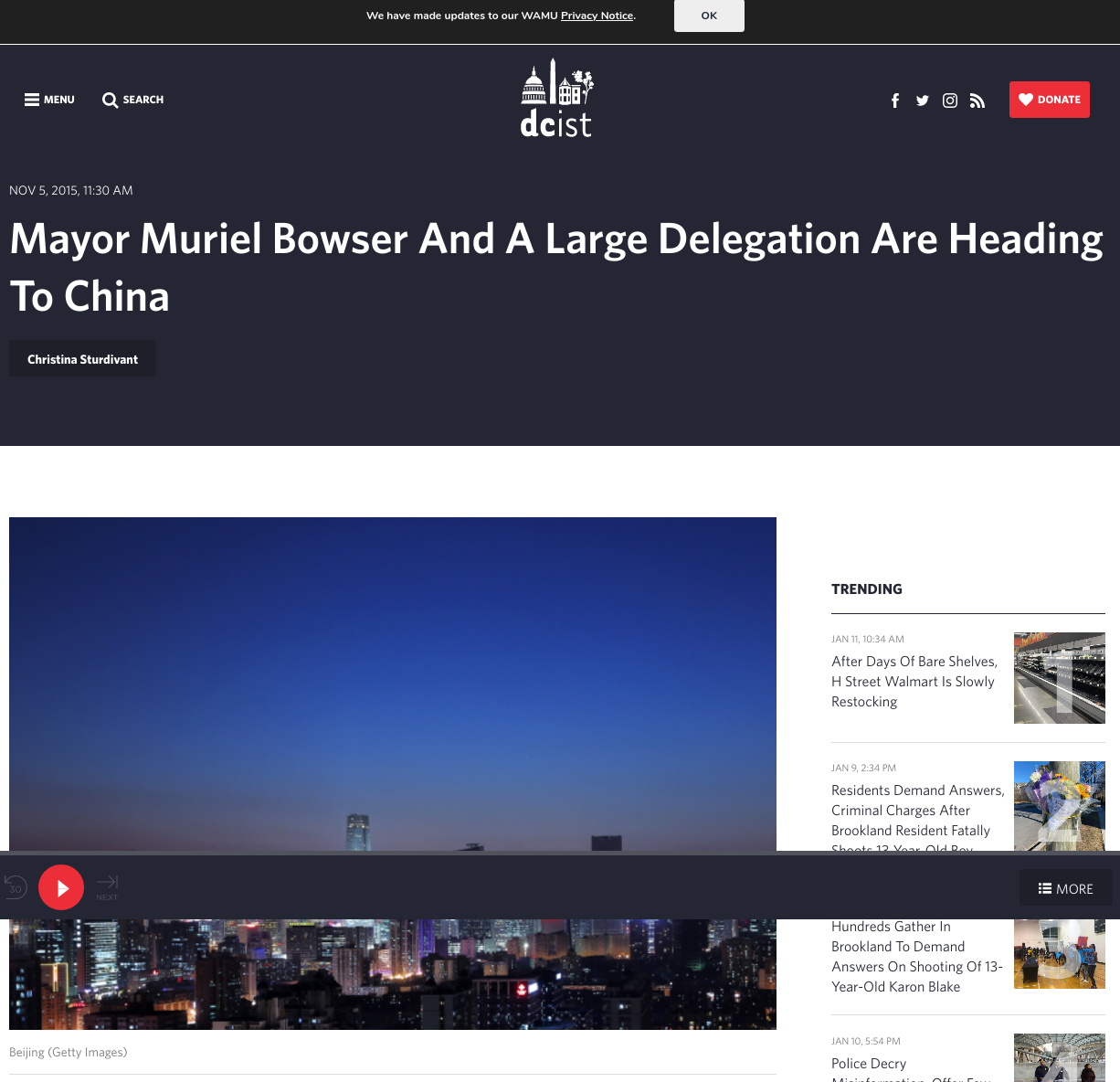Open author Christina Sturdivant's page
Screen dimensions: 1120x1082
pos(82,358)
